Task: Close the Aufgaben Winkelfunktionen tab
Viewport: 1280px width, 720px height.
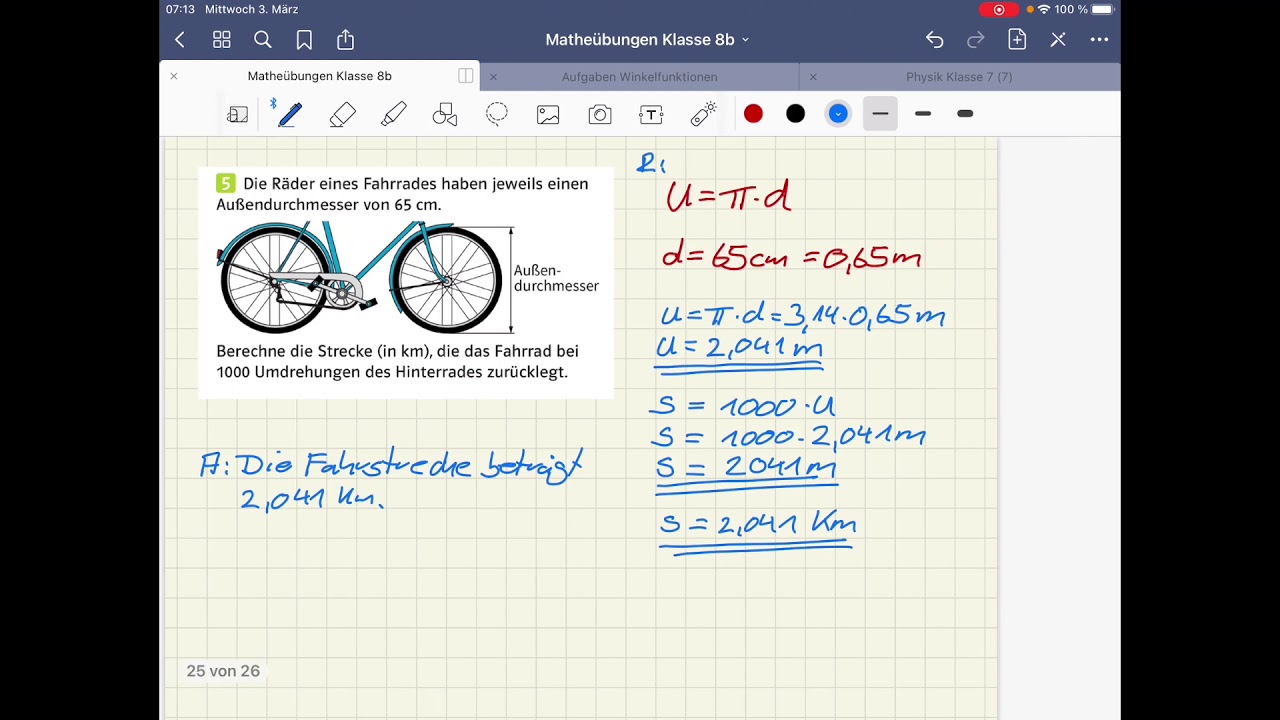Action: (493, 77)
